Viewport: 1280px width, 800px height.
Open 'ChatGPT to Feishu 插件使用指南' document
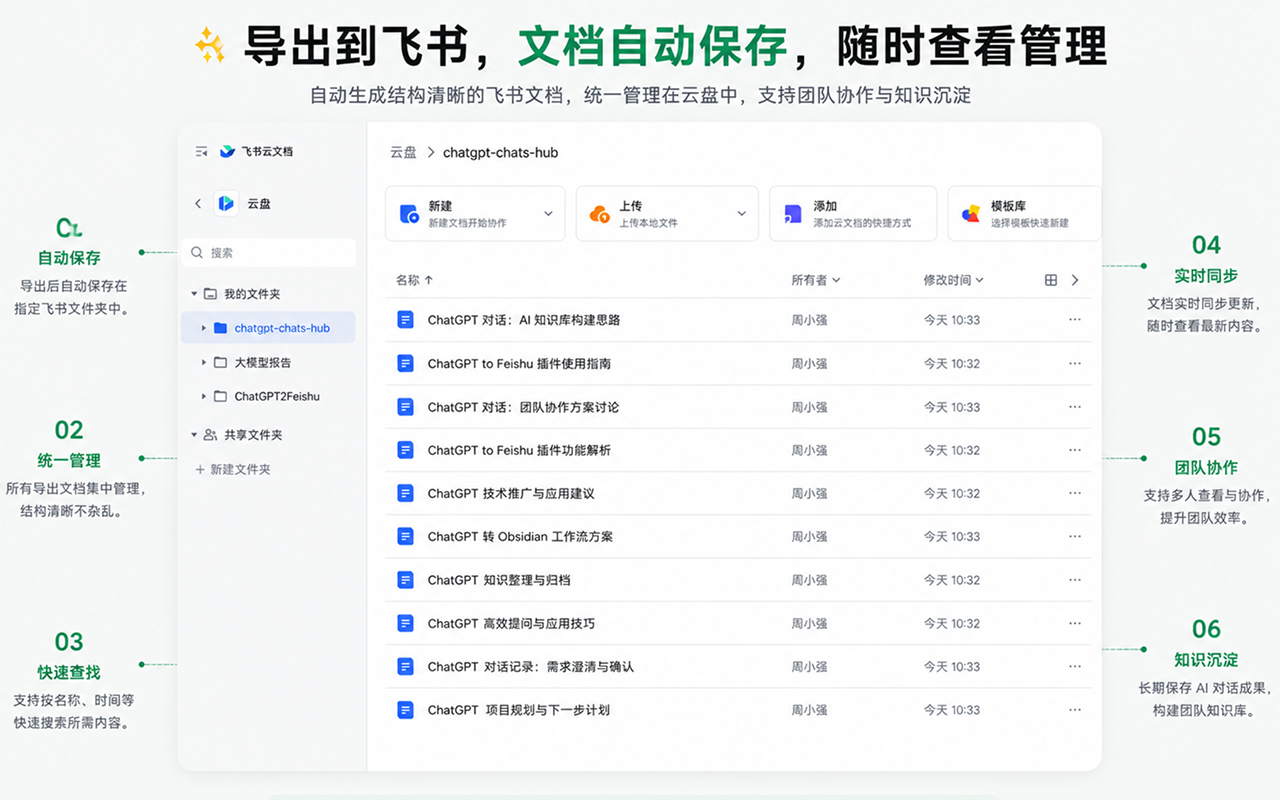519,364
